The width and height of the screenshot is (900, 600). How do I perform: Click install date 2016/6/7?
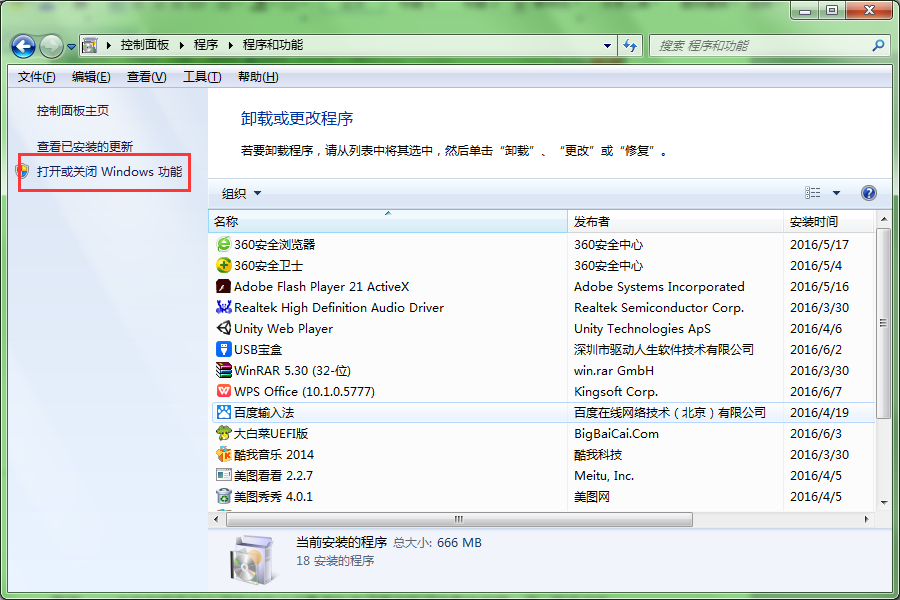click(x=815, y=392)
